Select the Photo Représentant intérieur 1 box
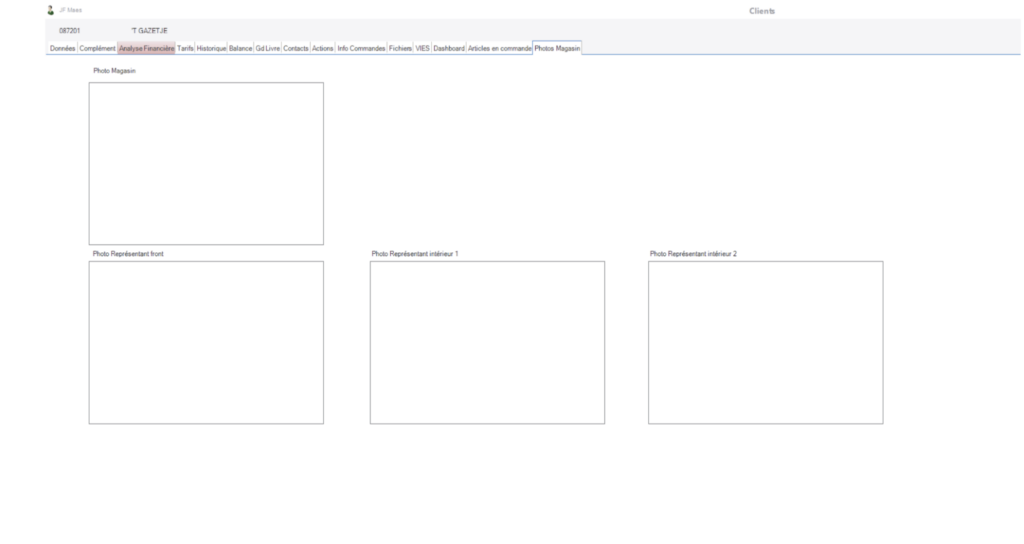The image size is (1024, 544). coord(487,342)
